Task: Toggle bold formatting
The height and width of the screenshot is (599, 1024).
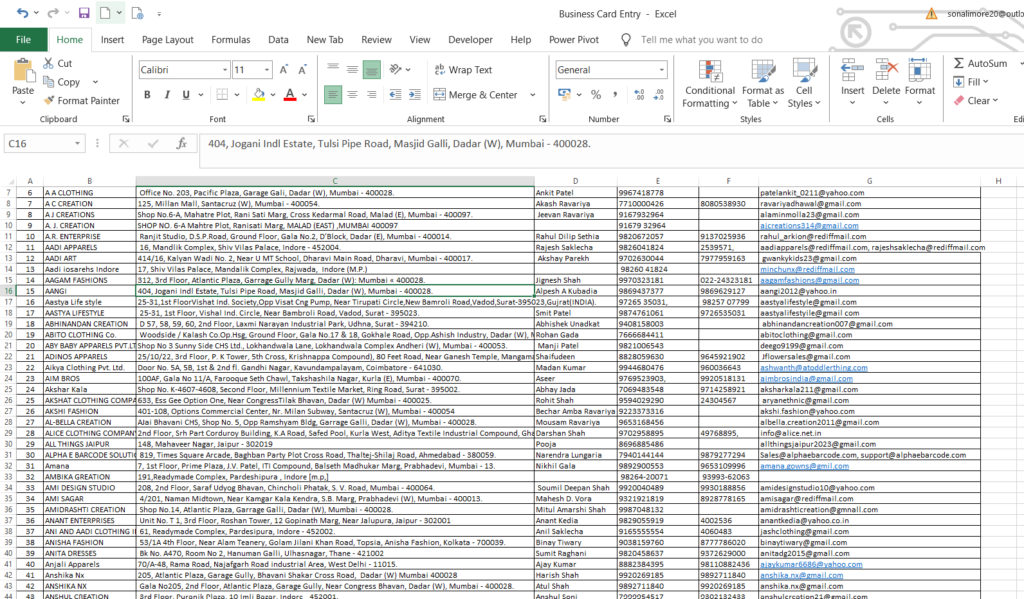Action: click(x=147, y=92)
